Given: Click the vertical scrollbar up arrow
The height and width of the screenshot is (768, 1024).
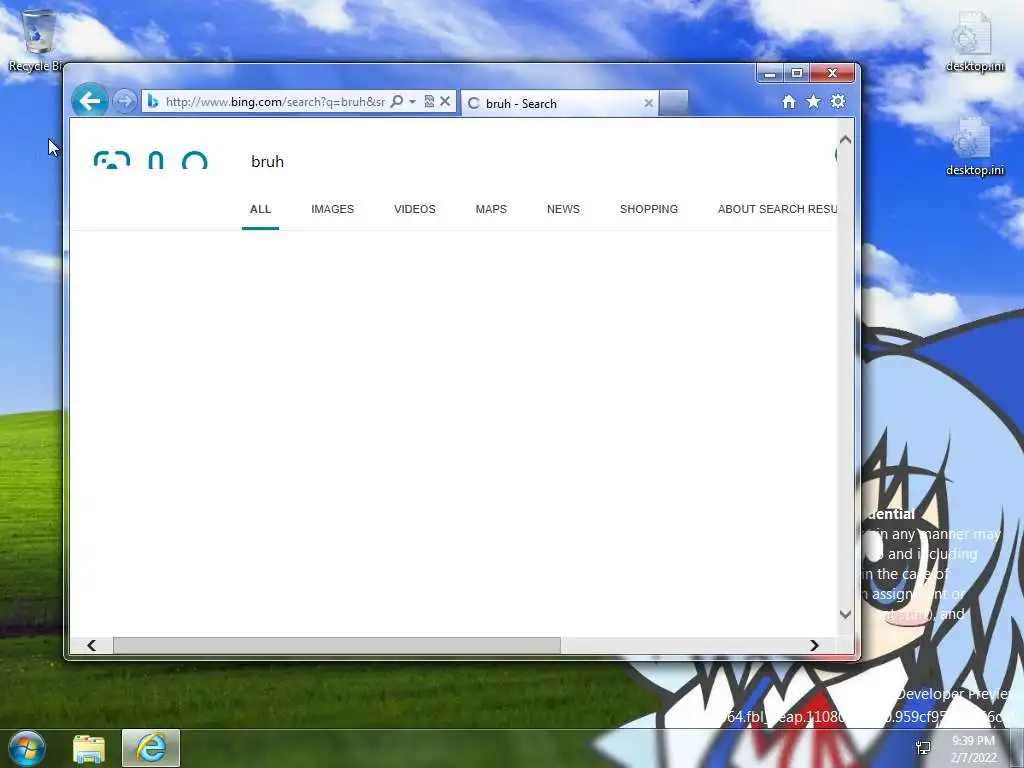Looking at the screenshot, I should click(x=845, y=140).
